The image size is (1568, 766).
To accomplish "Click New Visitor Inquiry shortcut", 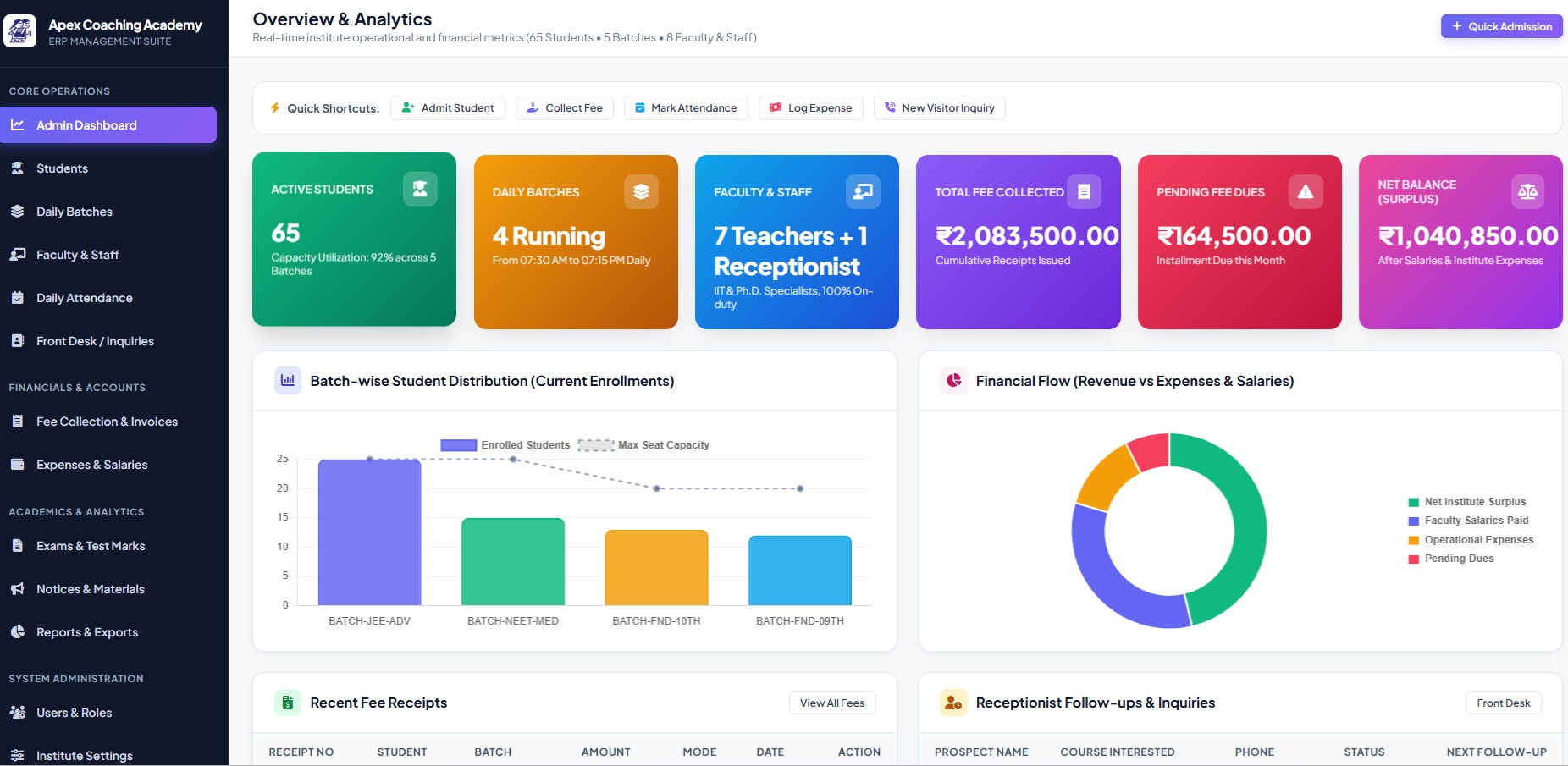I will (x=940, y=108).
